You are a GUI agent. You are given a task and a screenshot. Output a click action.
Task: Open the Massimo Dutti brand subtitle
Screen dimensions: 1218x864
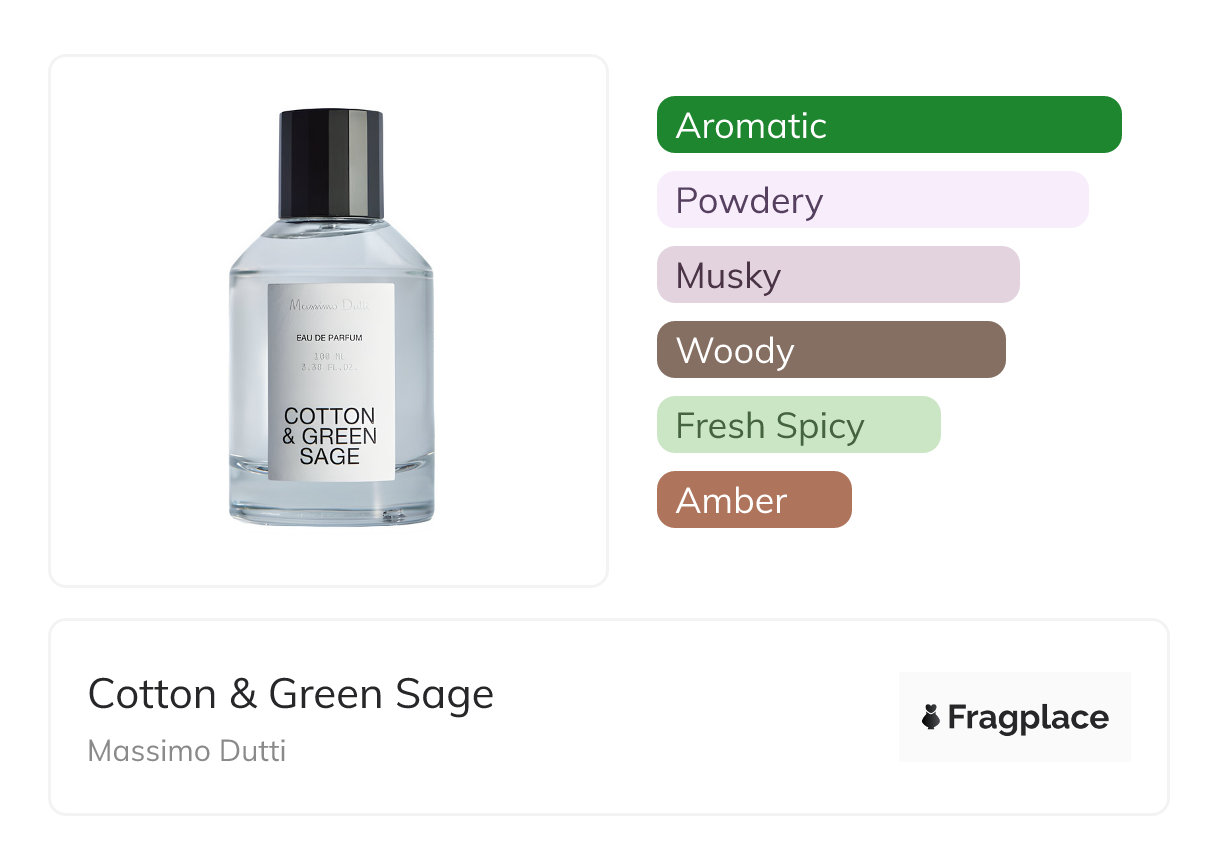point(187,751)
